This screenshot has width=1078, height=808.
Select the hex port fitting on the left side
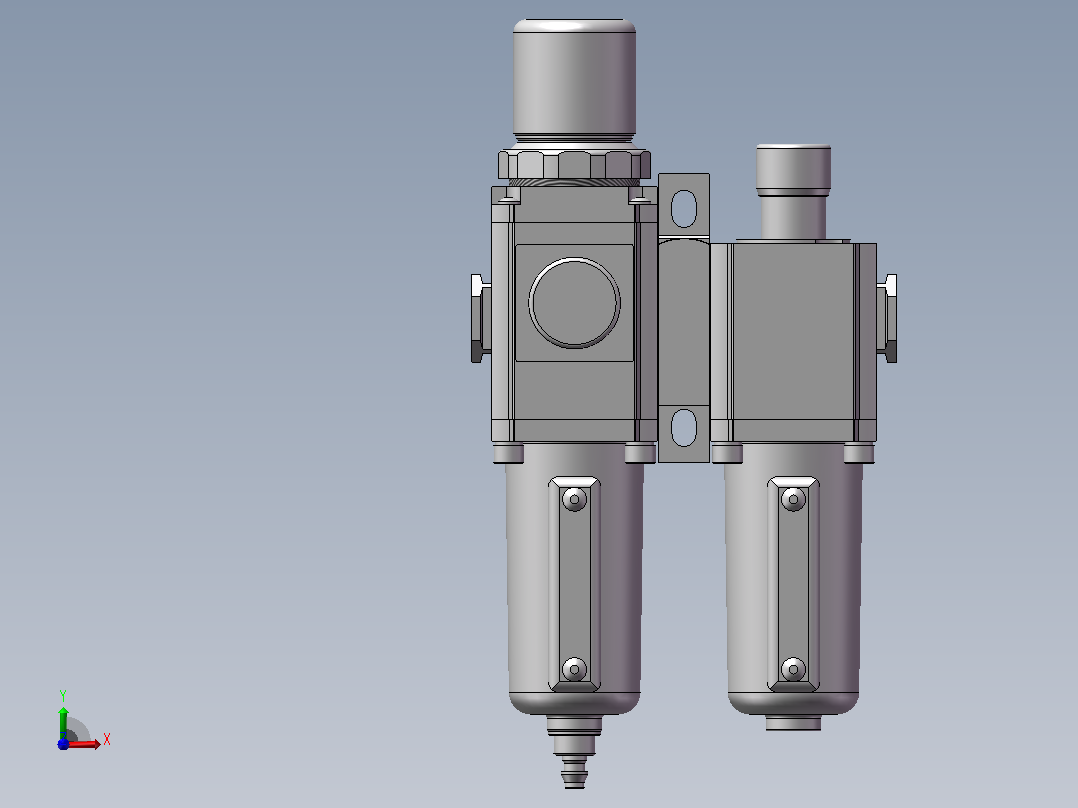point(481,318)
